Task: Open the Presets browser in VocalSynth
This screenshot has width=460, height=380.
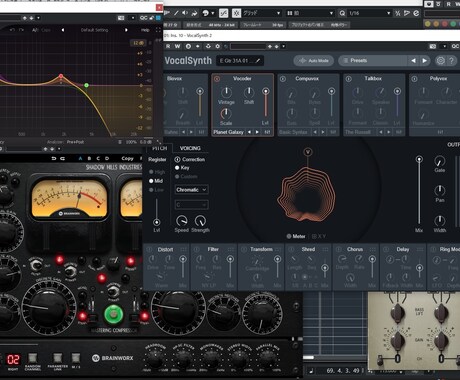Action: tap(373, 60)
